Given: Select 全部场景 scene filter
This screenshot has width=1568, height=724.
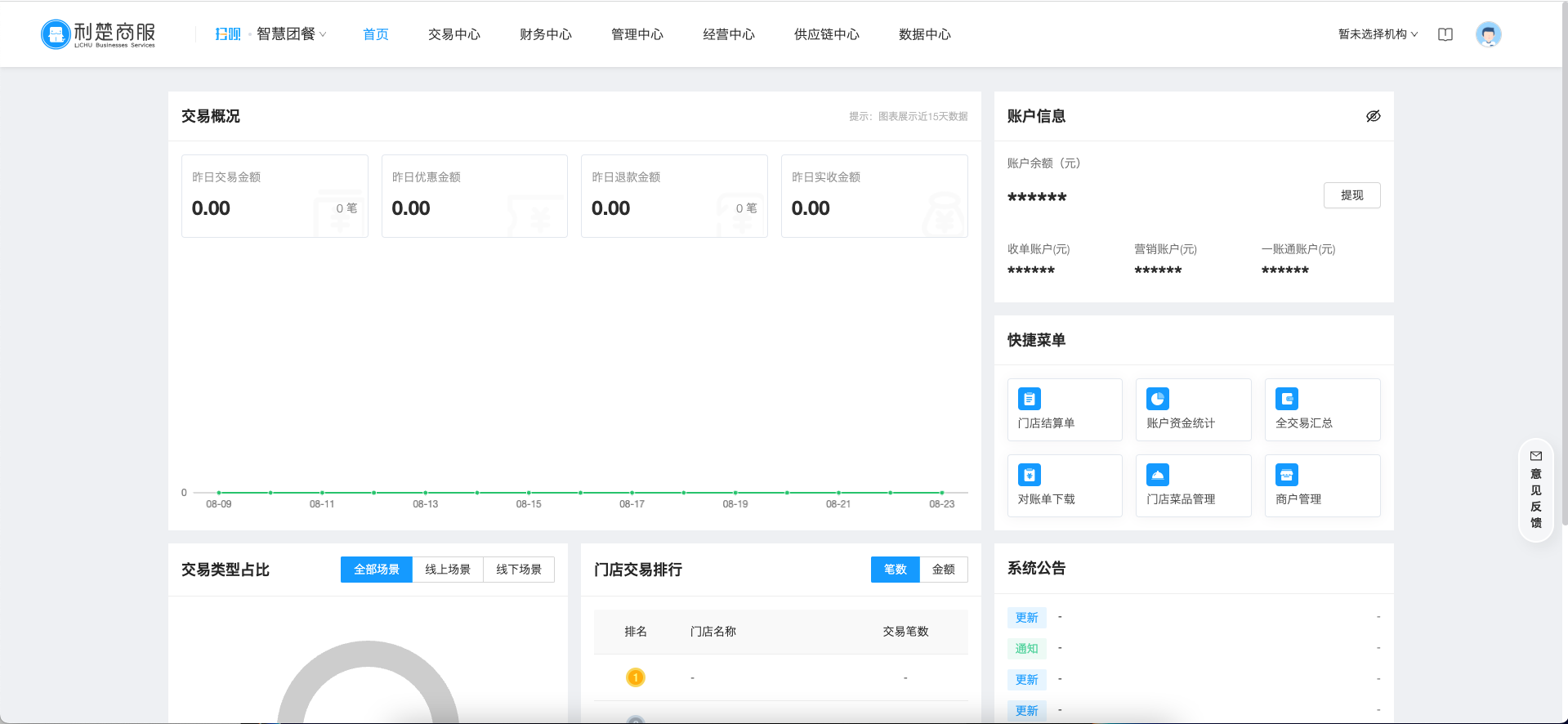Looking at the screenshot, I should 377,570.
